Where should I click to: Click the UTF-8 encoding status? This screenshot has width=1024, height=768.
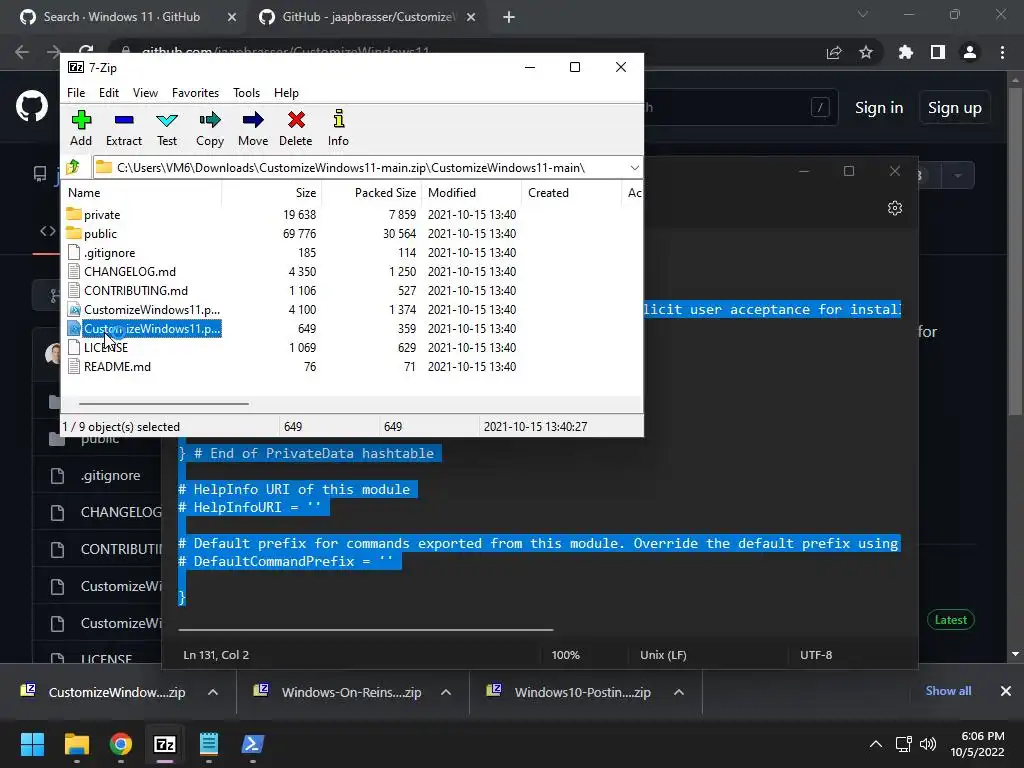coord(816,654)
